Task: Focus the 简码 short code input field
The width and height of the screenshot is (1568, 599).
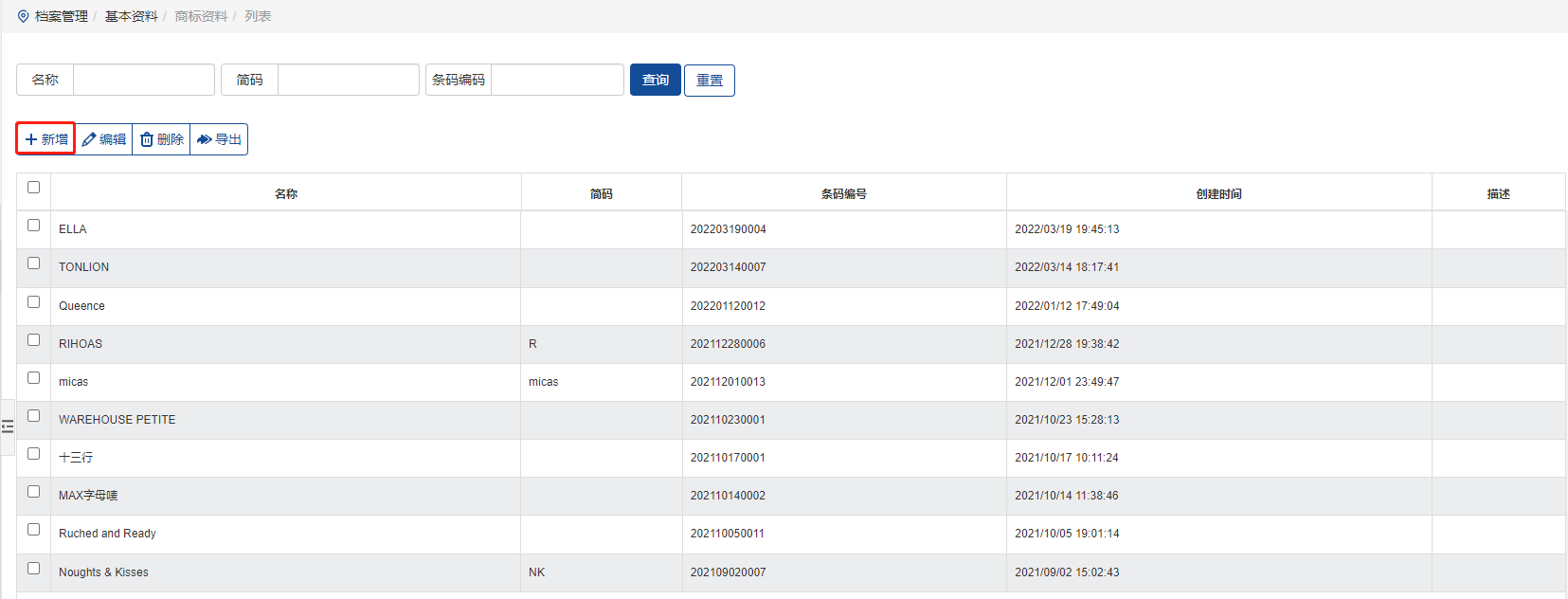Action: pos(348,80)
